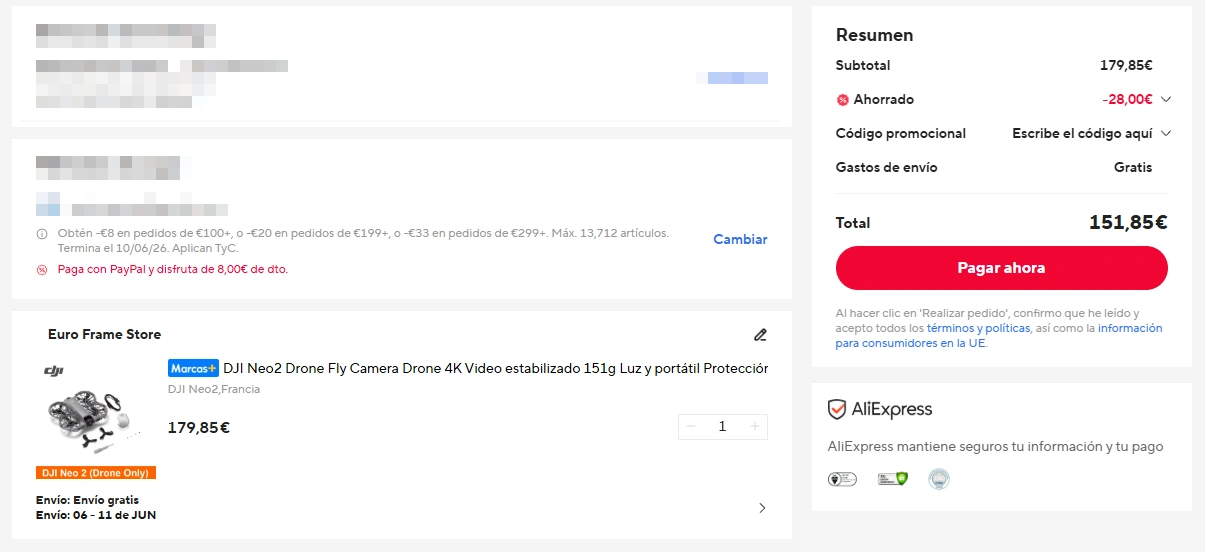Click the 'Resumen' heading
Image resolution: width=1205 pixels, height=552 pixels.
(874, 35)
